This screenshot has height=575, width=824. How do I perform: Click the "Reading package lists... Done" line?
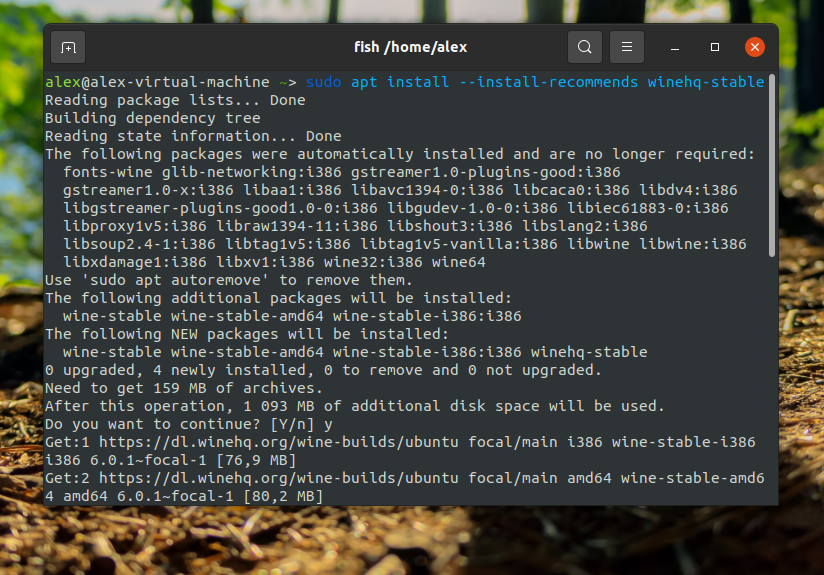coord(175,100)
